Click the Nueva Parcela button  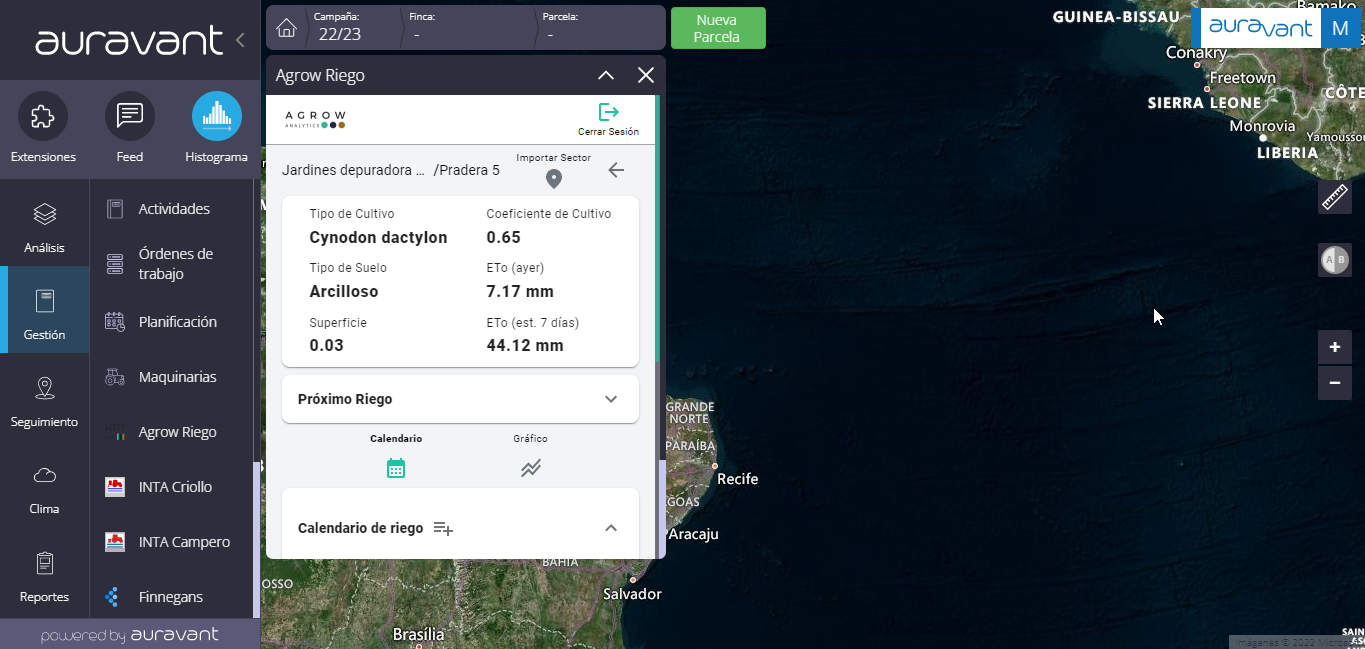coord(718,28)
